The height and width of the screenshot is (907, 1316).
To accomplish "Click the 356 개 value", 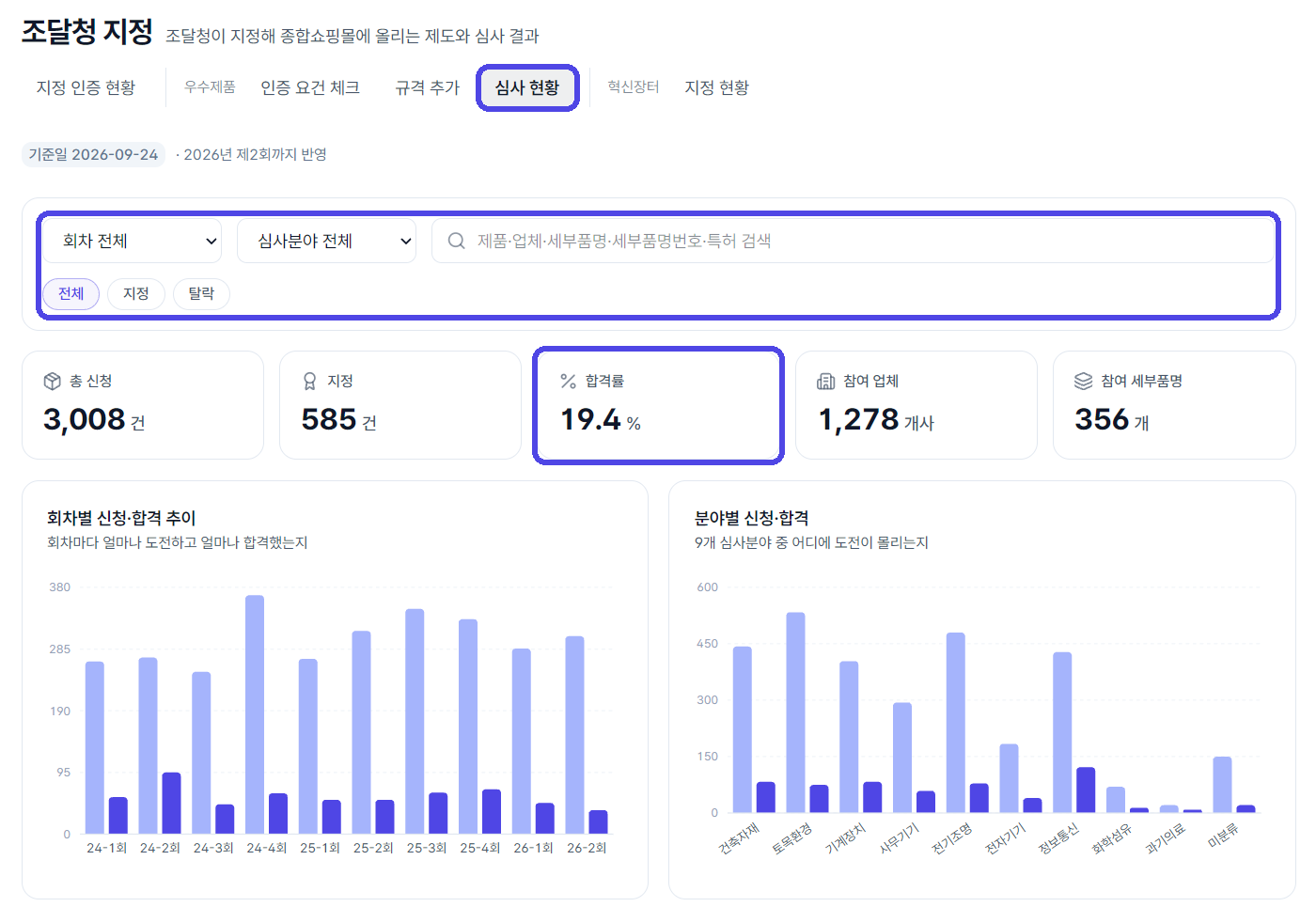I will pyautogui.click(x=1112, y=419).
